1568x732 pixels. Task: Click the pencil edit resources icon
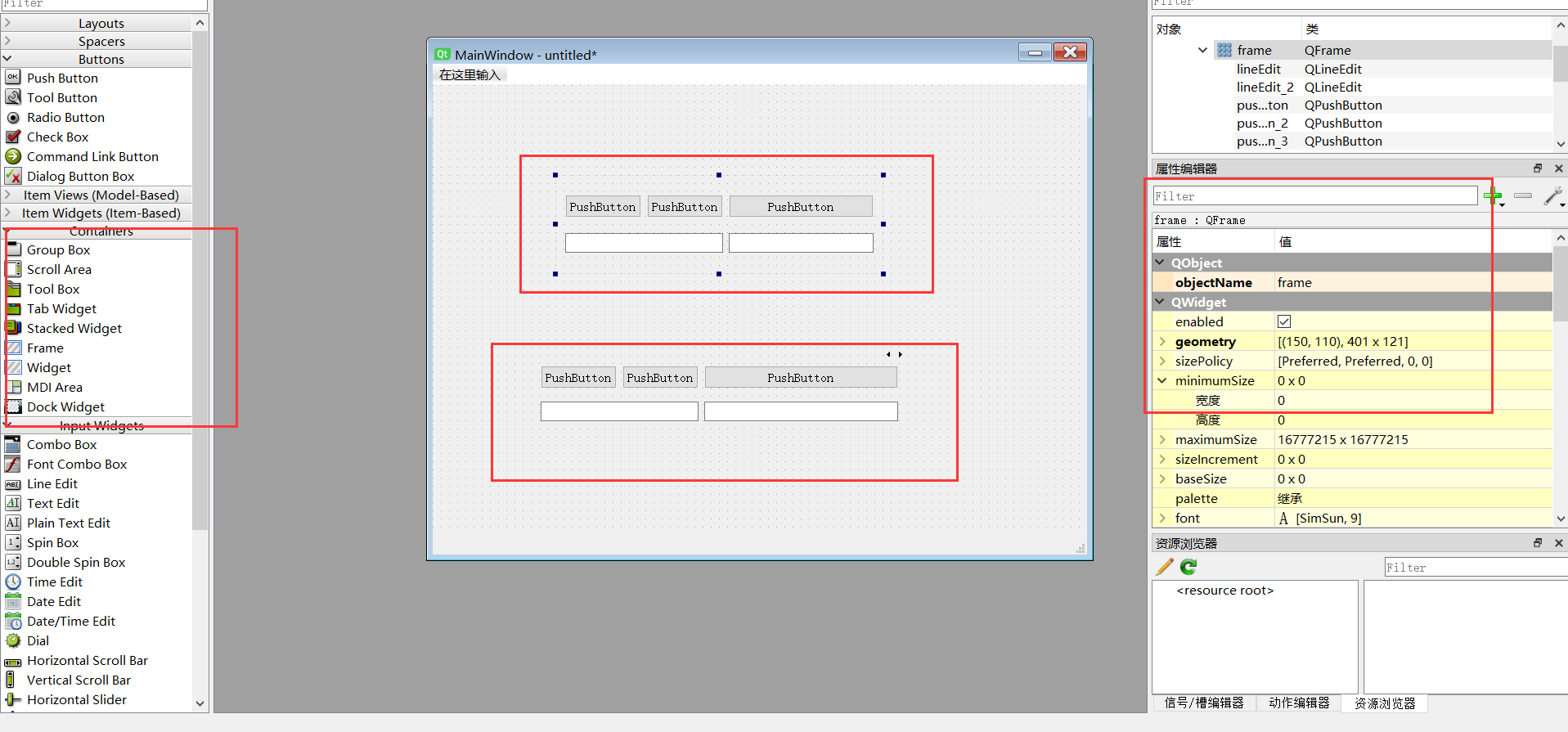coord(1165,566)
